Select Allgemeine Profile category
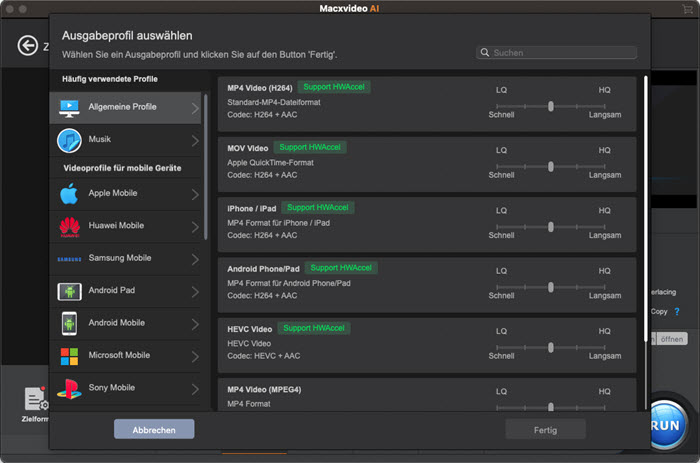 pyautogui.click(x=125, y=108)
